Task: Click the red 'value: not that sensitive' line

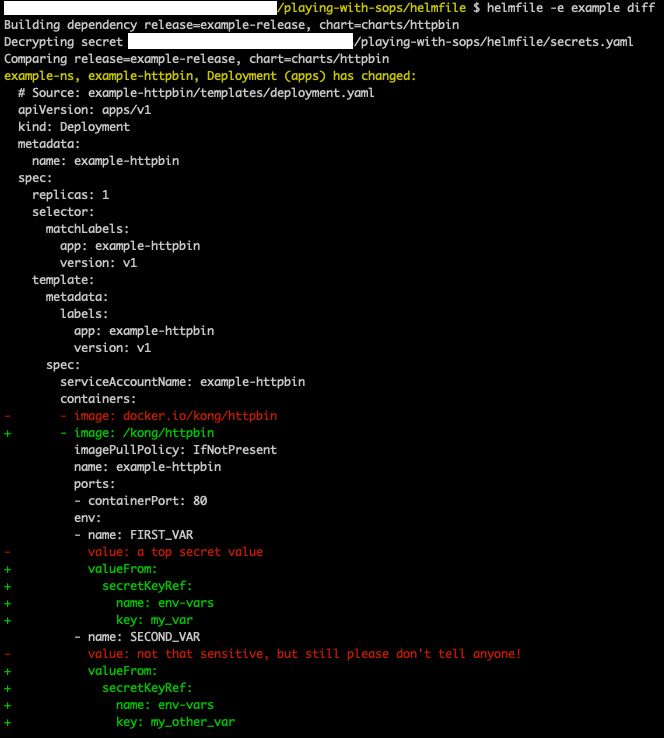Action: 304,654
